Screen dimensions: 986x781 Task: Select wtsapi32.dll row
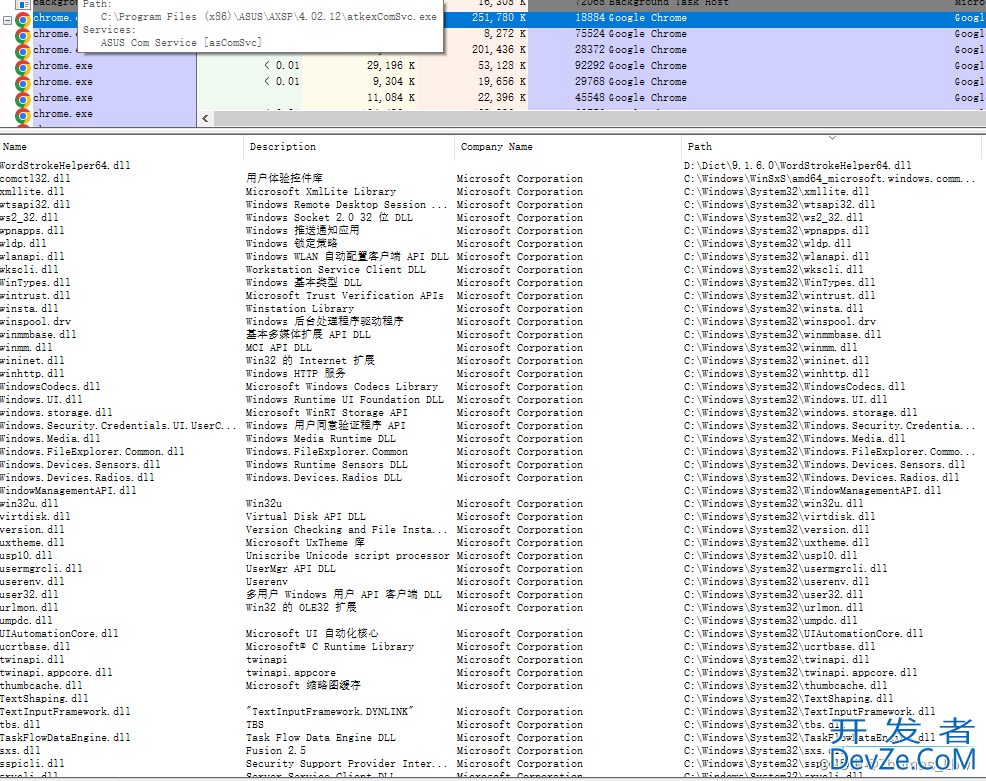point(493,204)
